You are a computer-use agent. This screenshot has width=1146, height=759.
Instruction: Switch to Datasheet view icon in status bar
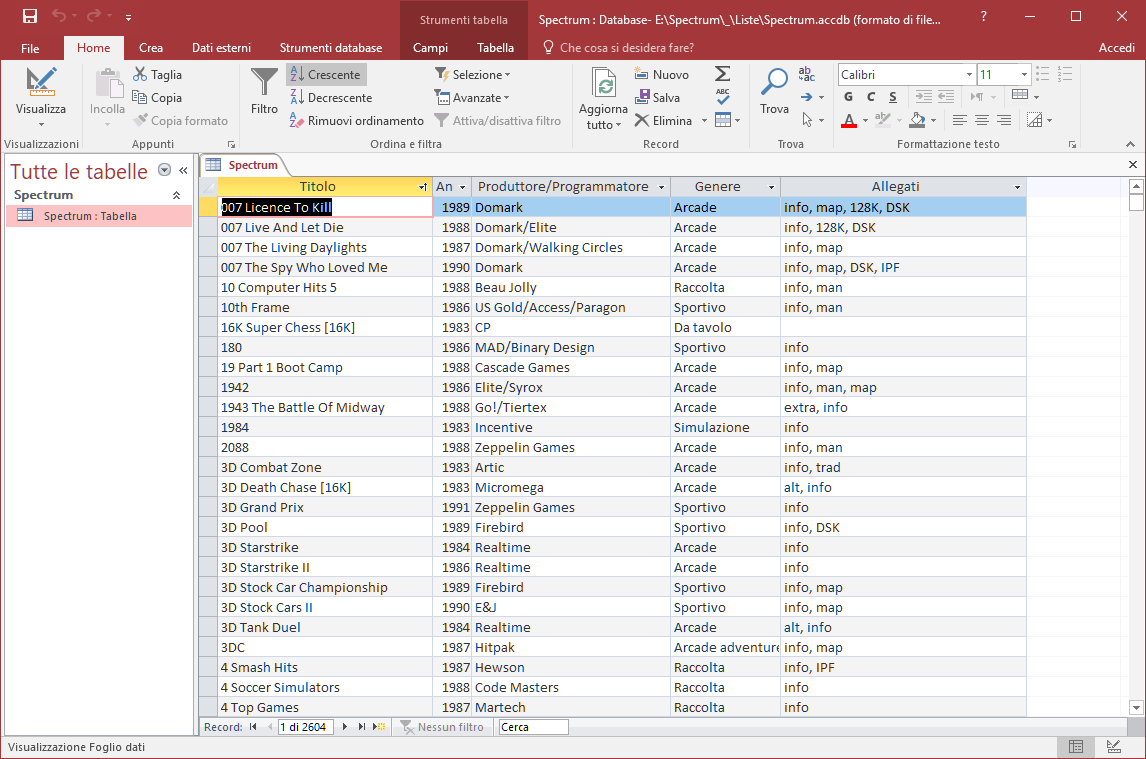click(1076, 747)
